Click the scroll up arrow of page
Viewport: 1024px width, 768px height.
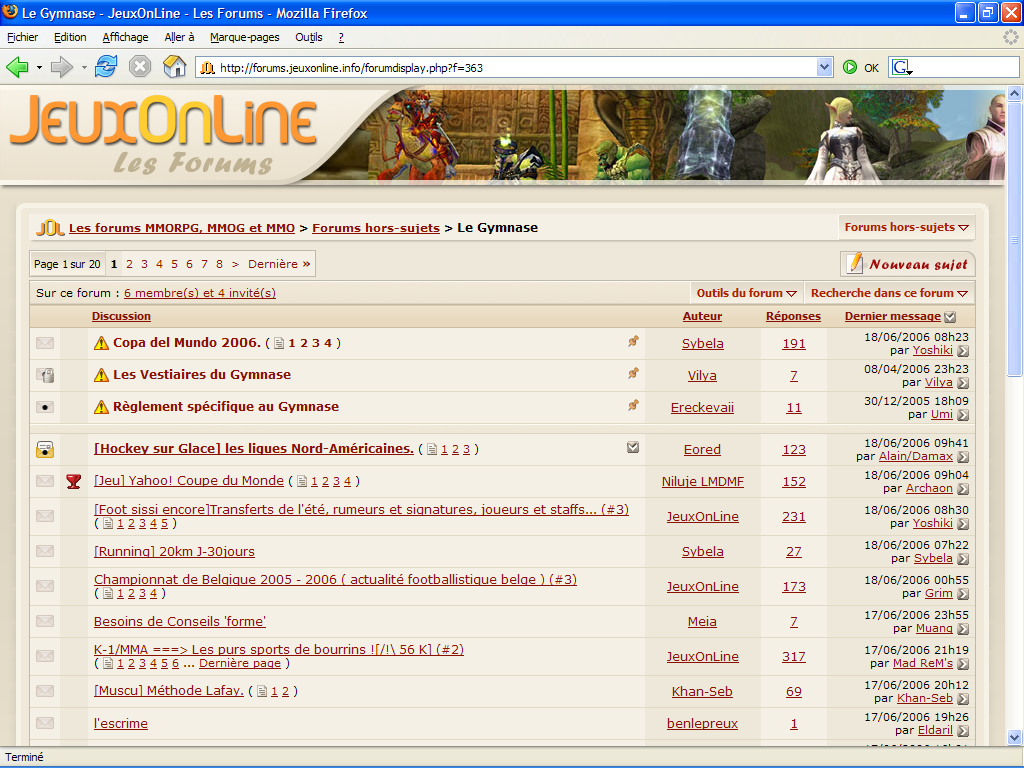(x=1014, y=94)
